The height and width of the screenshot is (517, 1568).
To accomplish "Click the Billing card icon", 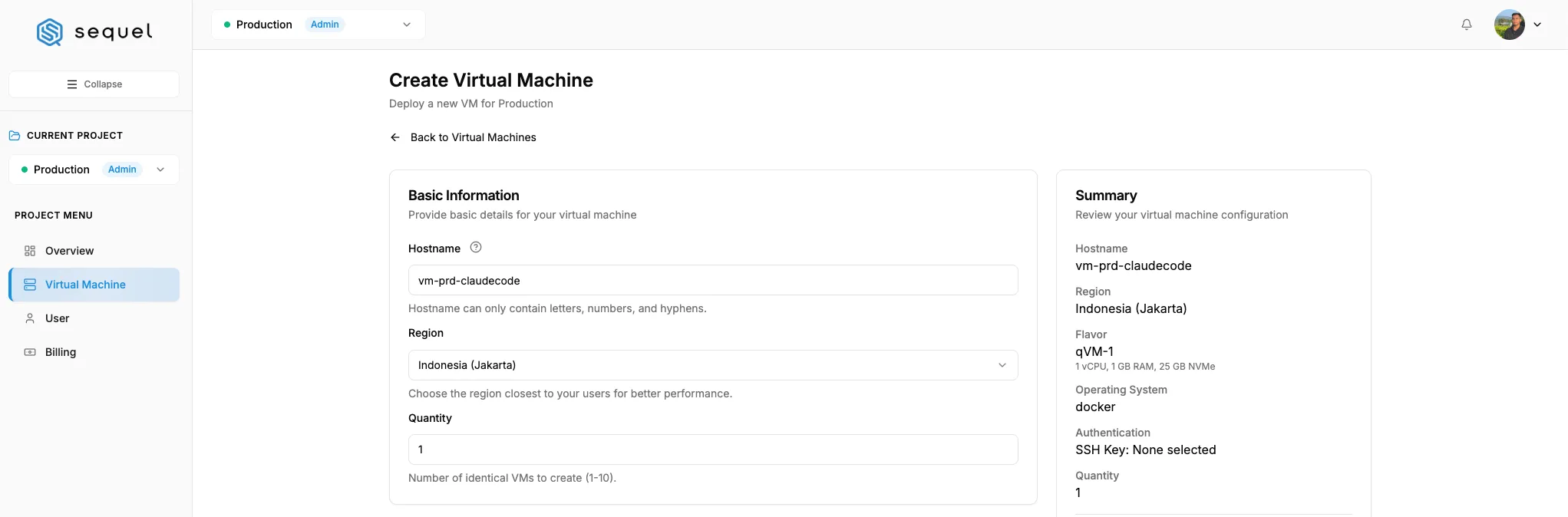I will [x=30, y=352].
